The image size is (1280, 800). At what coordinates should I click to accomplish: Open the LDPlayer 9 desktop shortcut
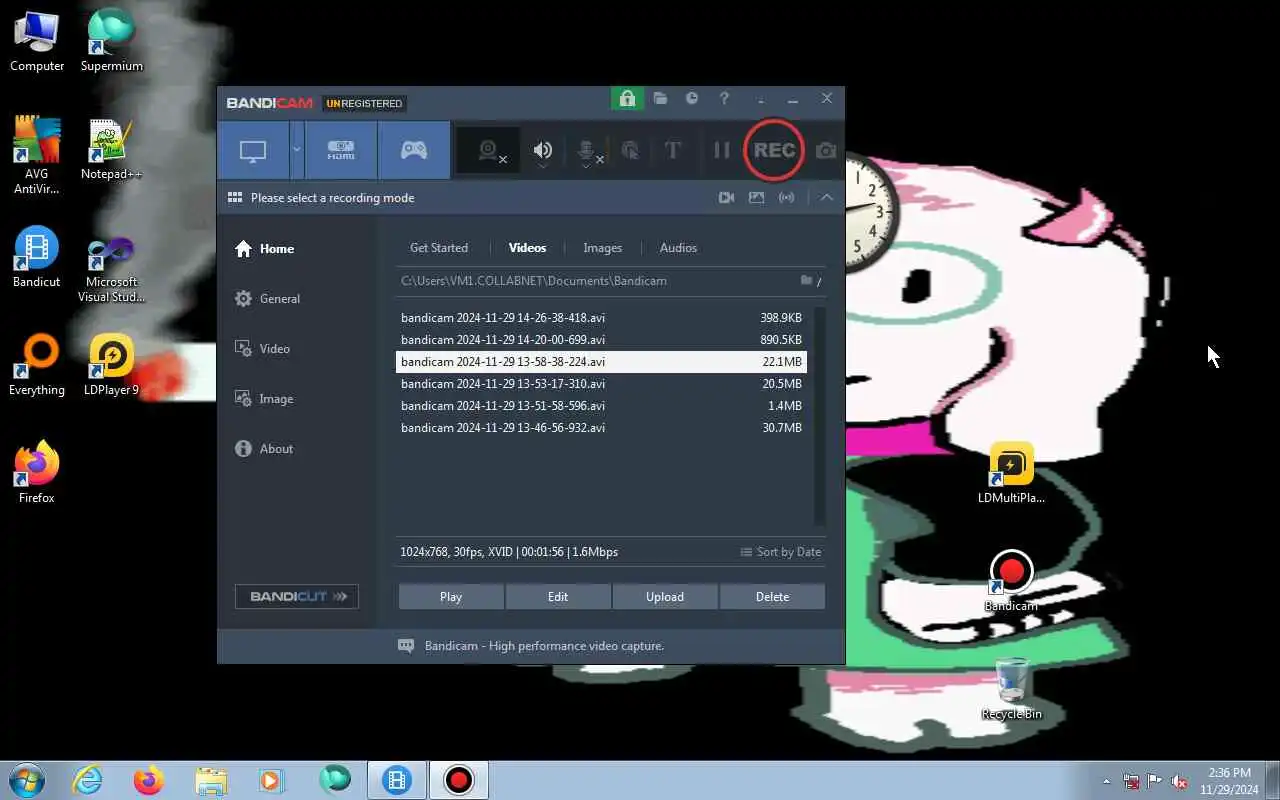(112, 365)
